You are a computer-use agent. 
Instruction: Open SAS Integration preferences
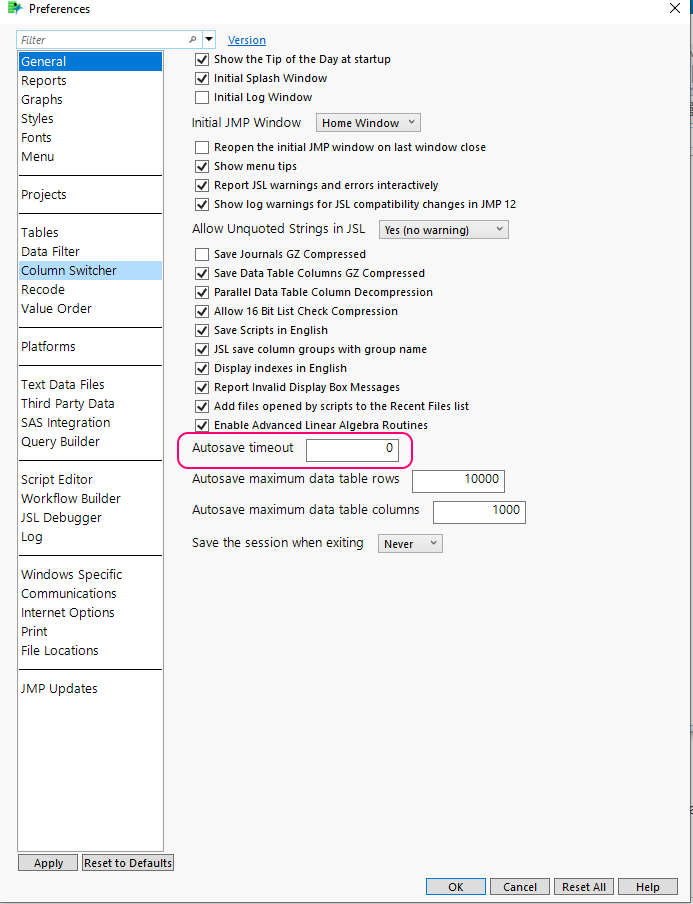pos(91,423)
